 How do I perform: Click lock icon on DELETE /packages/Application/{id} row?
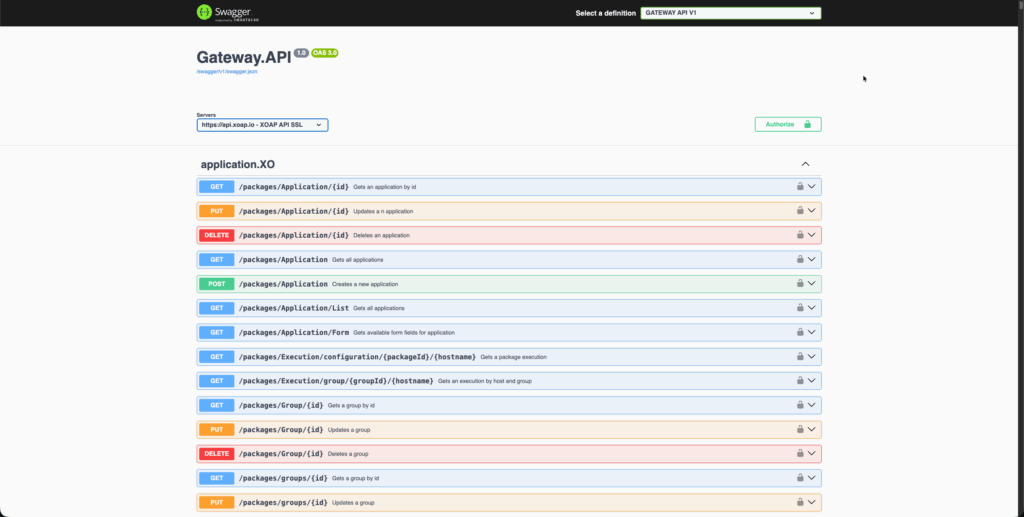point(800,235)
